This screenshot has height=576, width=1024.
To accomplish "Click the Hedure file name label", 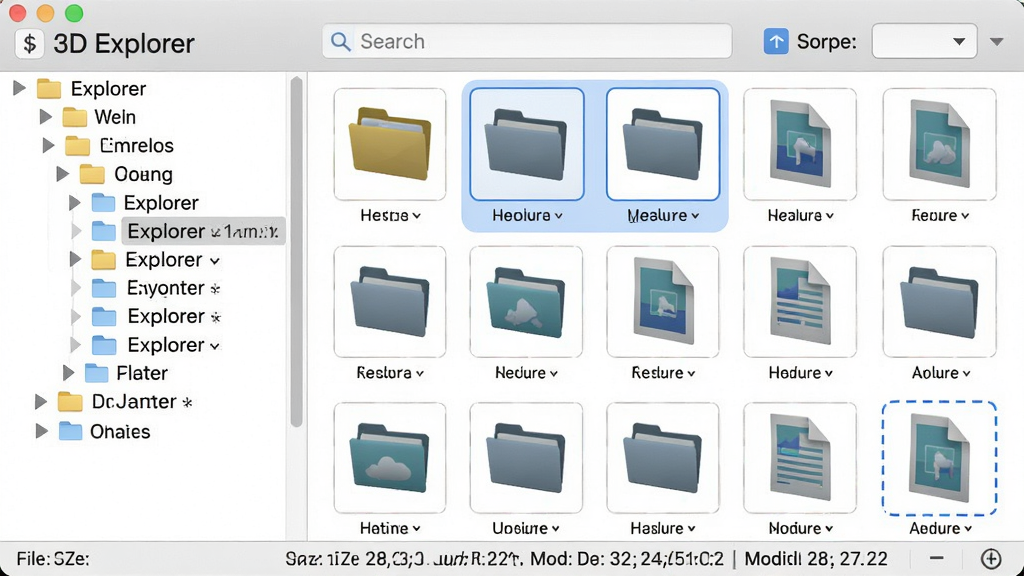I will 795,373.
